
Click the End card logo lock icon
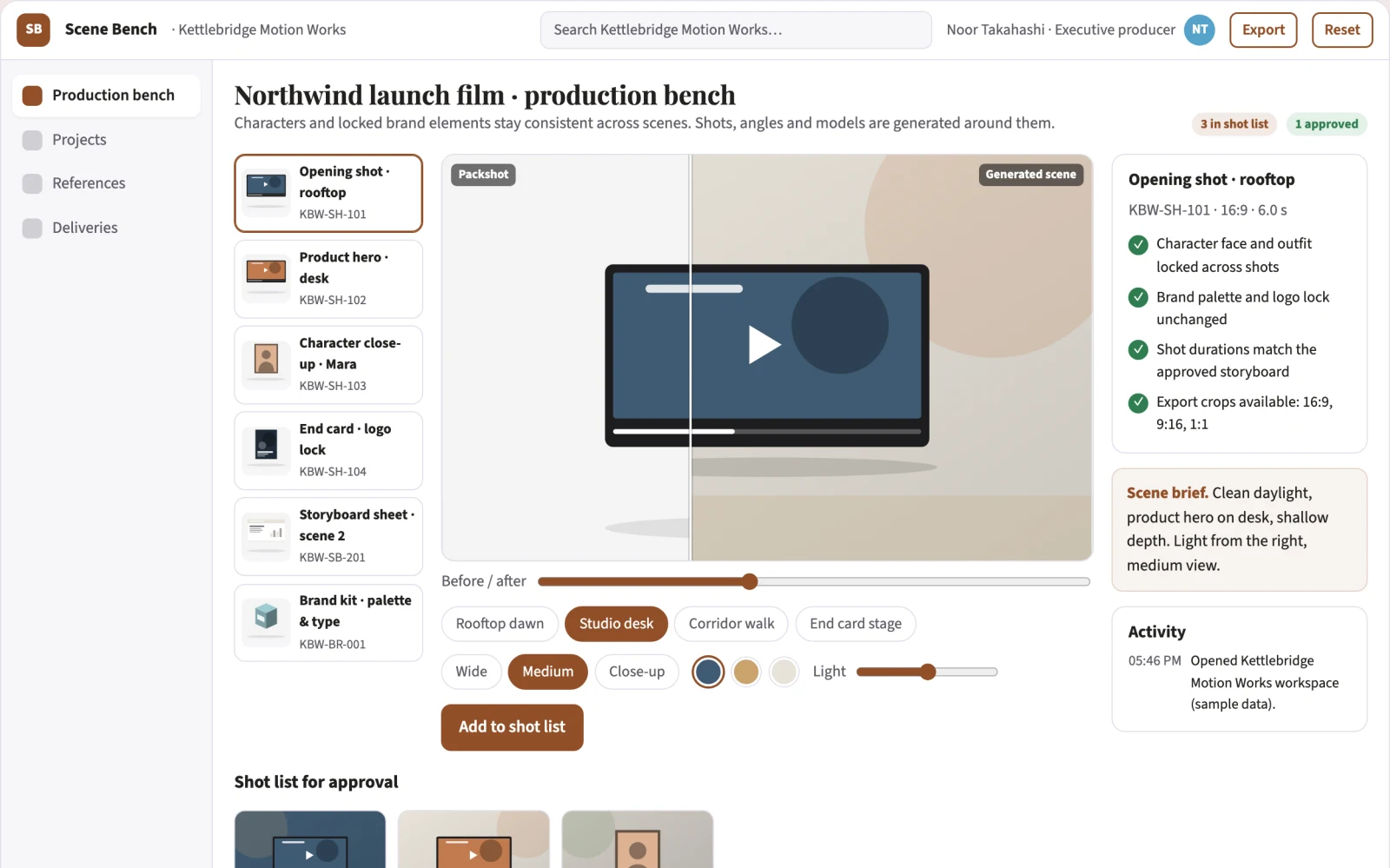click(266, 451)
